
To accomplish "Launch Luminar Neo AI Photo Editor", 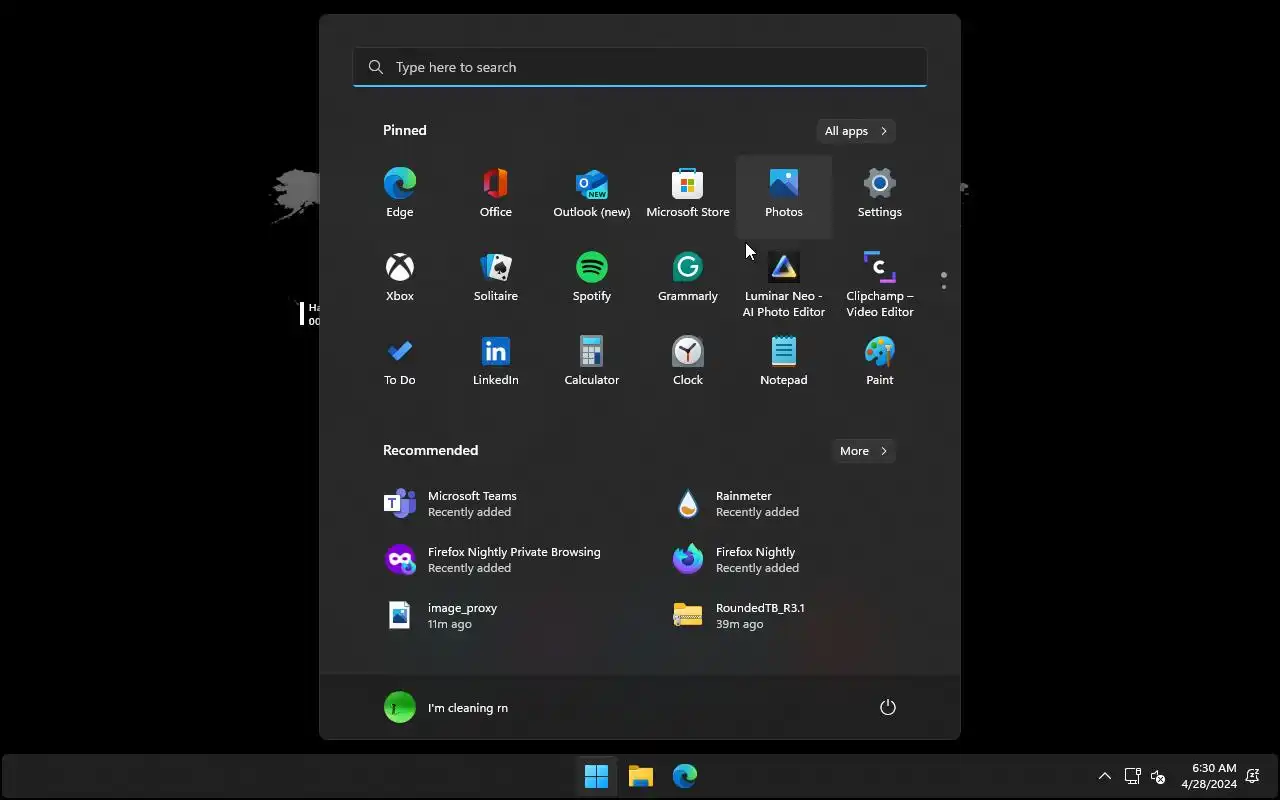I will tap(784, 283).
